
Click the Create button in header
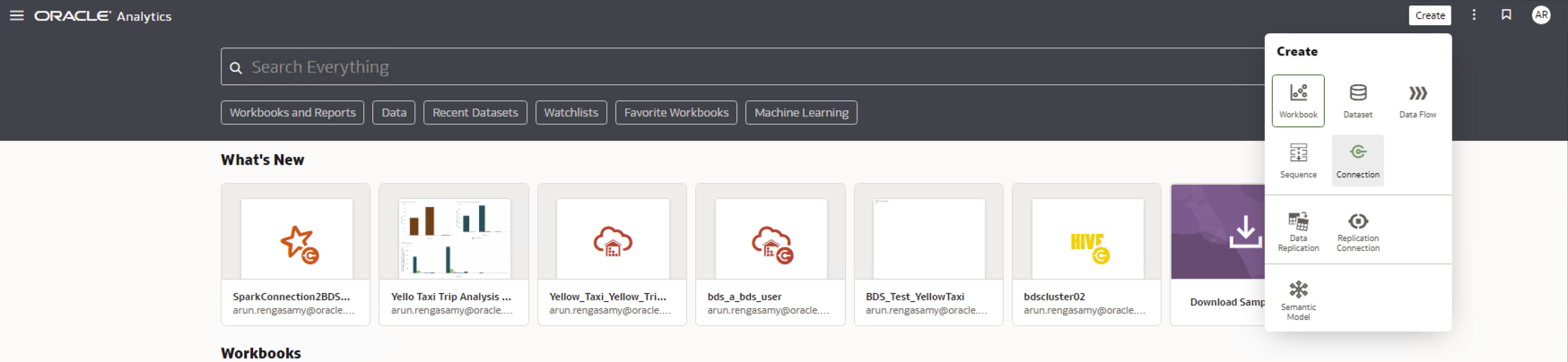pos(1430,15)
